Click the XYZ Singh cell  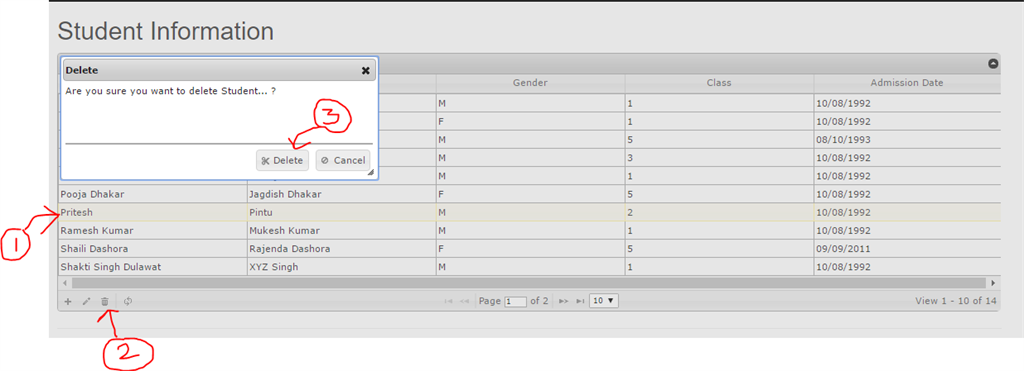[x=342, y=267]
